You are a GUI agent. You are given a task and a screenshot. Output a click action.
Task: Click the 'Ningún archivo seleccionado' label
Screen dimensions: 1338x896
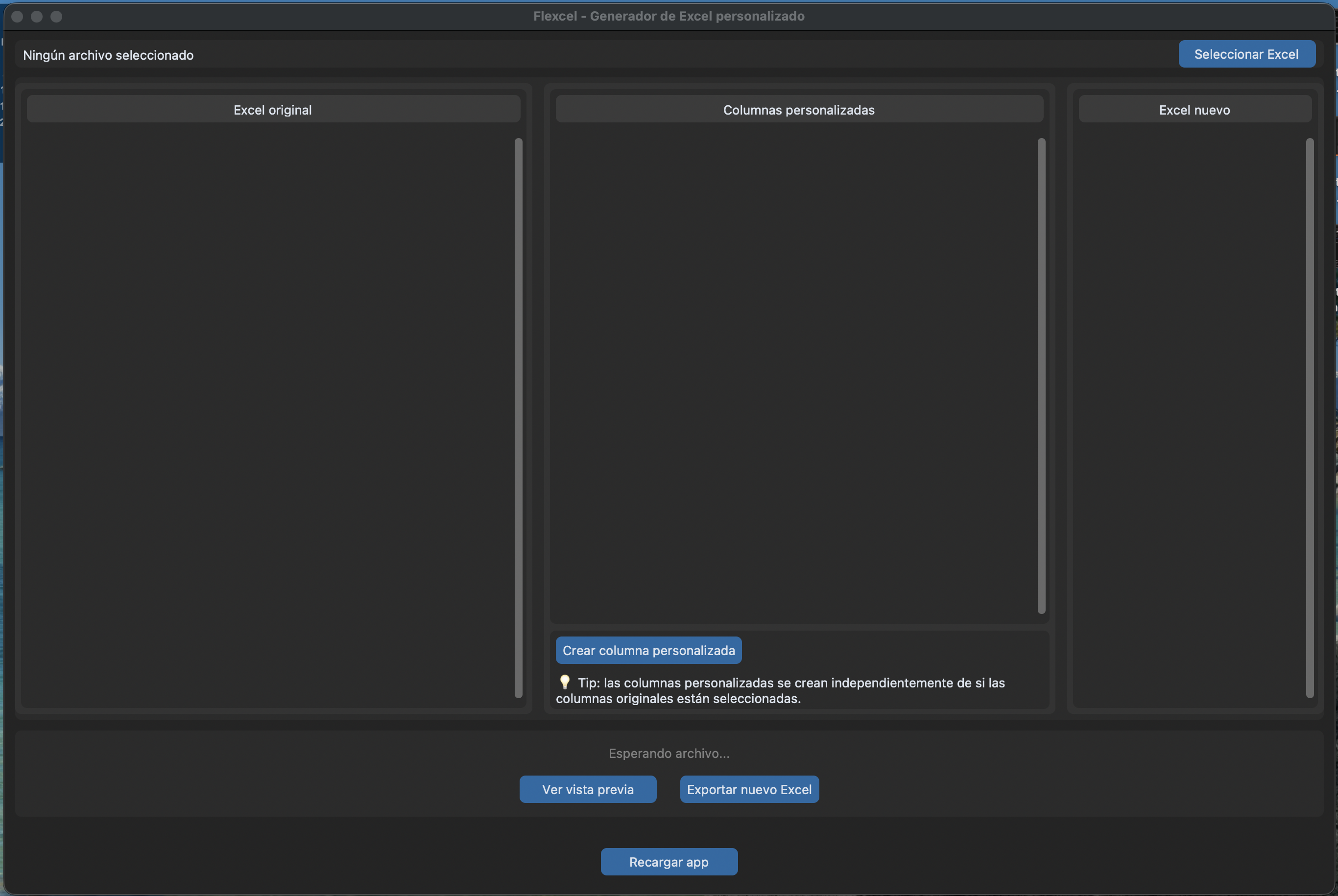click(x=108, y=55)
